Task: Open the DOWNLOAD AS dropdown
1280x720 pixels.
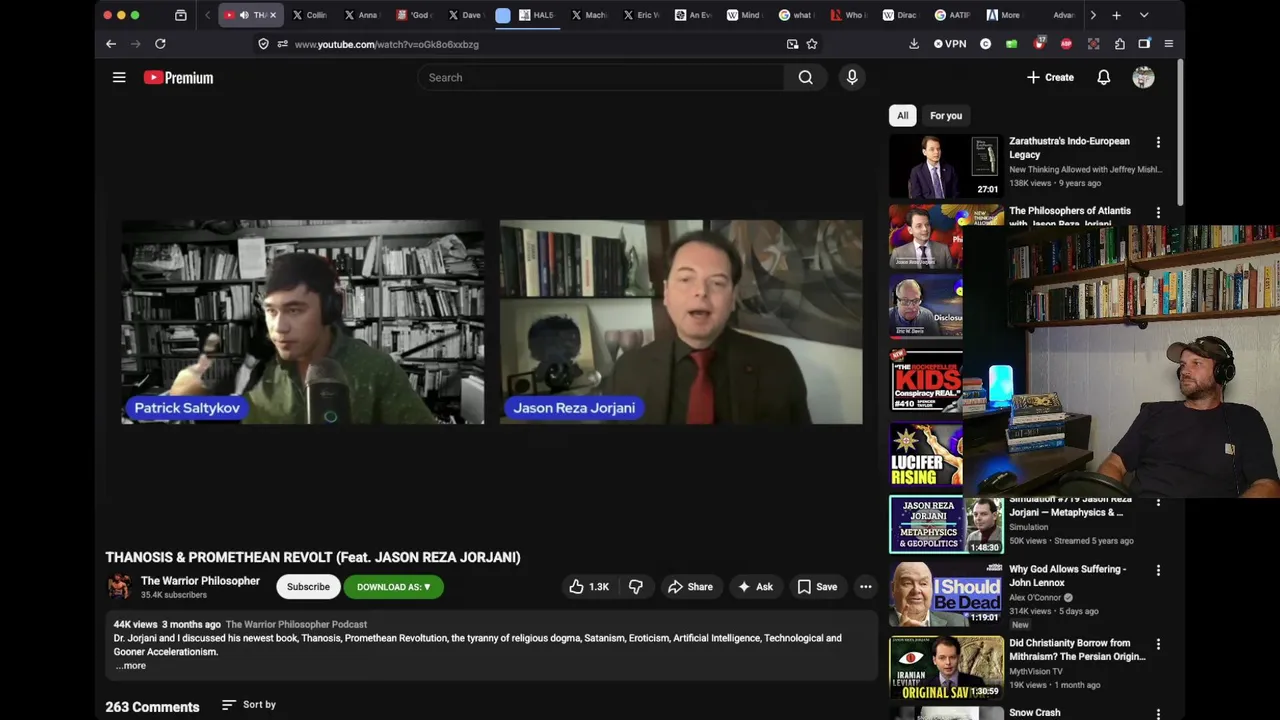Action: click(393, 587)
